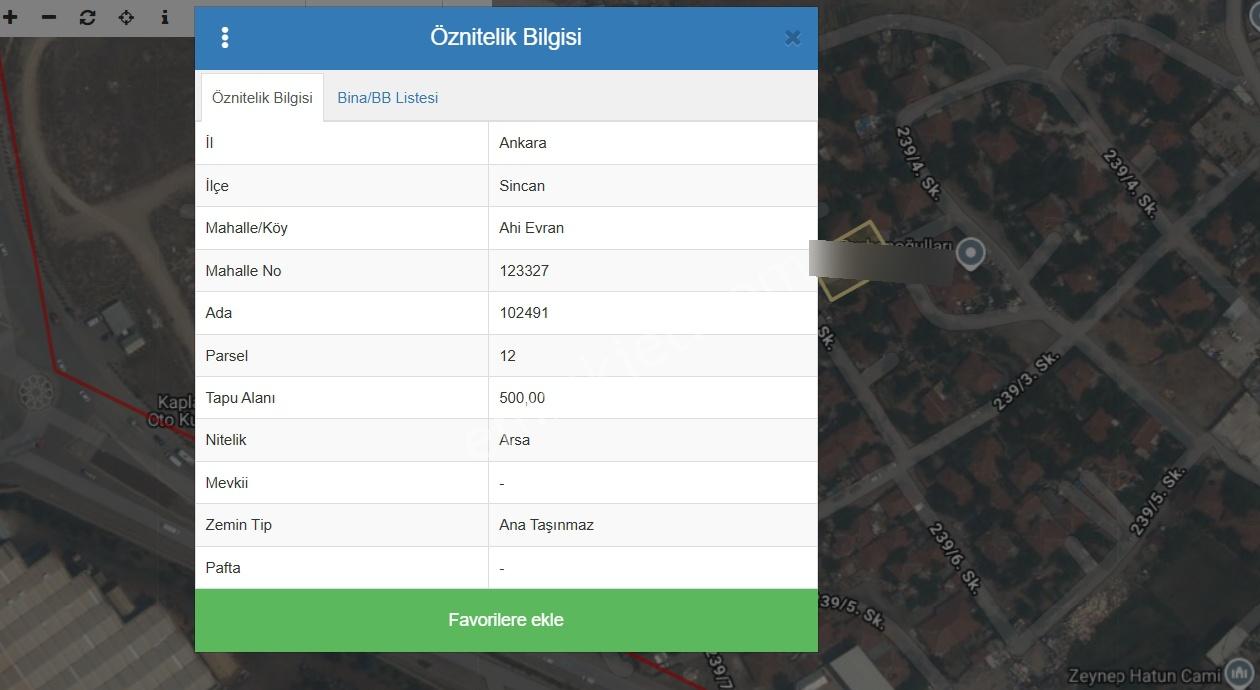The width and height of the screenshot is (1260, 690).
Task: Click the '239/3. Sk.' street label
Action: pos(1026,380)
